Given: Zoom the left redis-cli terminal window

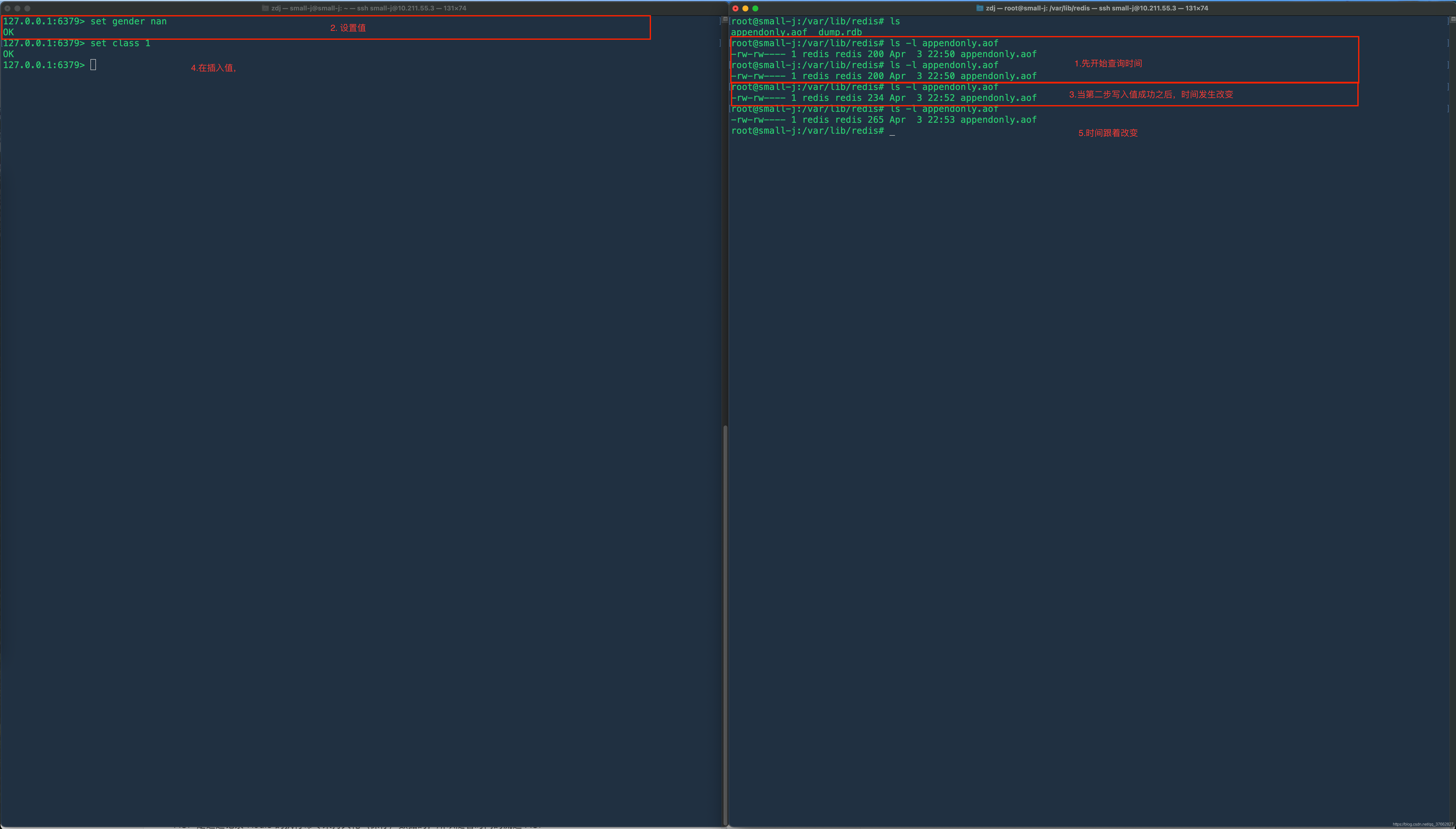Looking at the screenshot, I should 27,8.
